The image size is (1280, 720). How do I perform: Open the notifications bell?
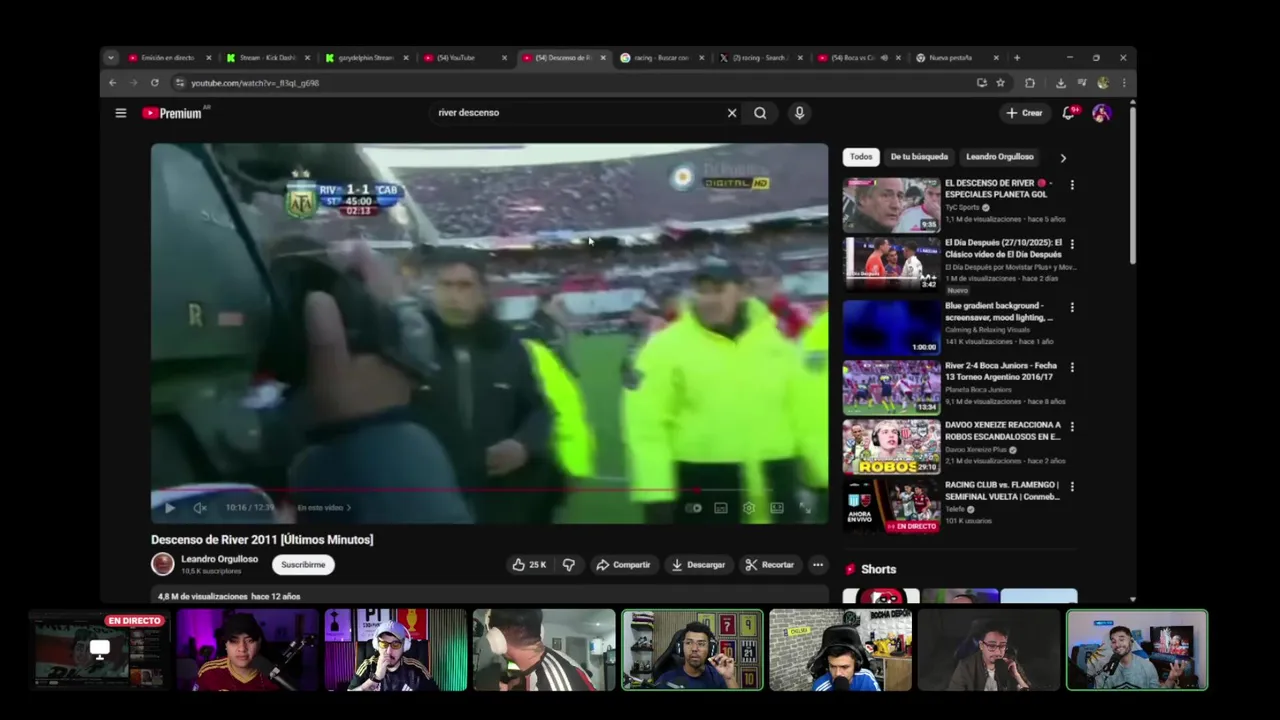pos(1068,113)
